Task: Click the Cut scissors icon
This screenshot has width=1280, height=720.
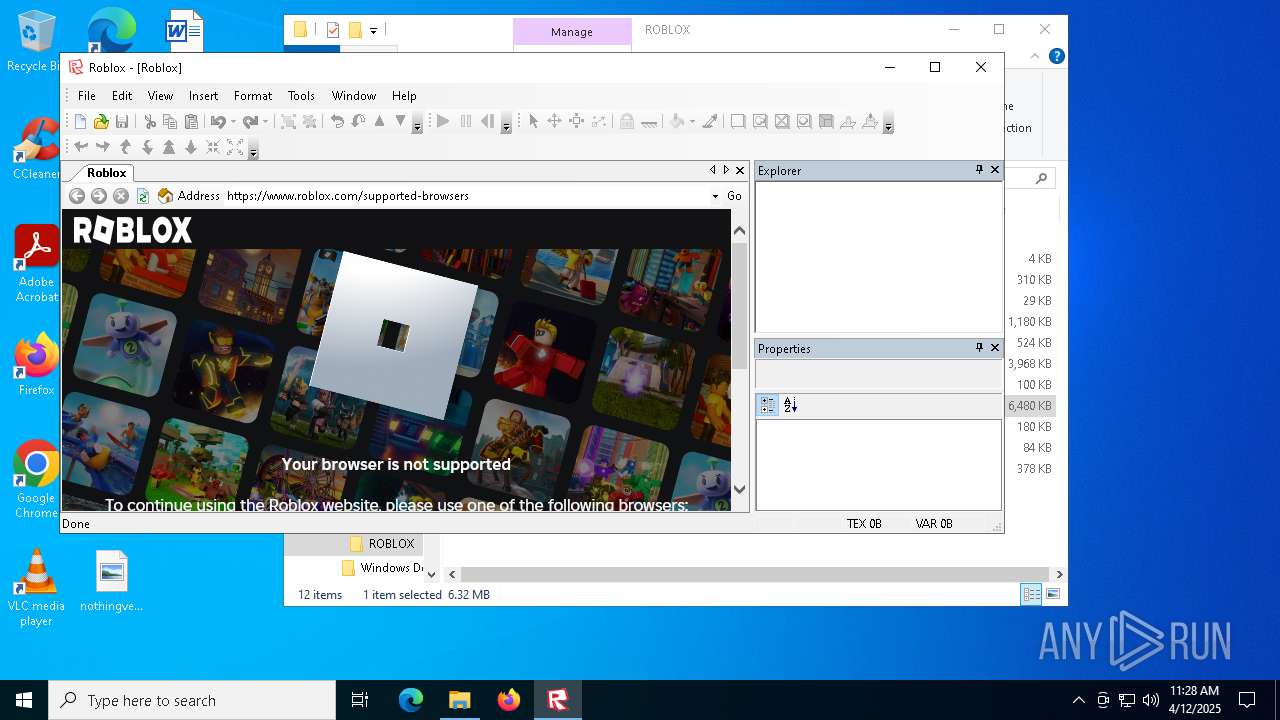Action: coord(150,122)
